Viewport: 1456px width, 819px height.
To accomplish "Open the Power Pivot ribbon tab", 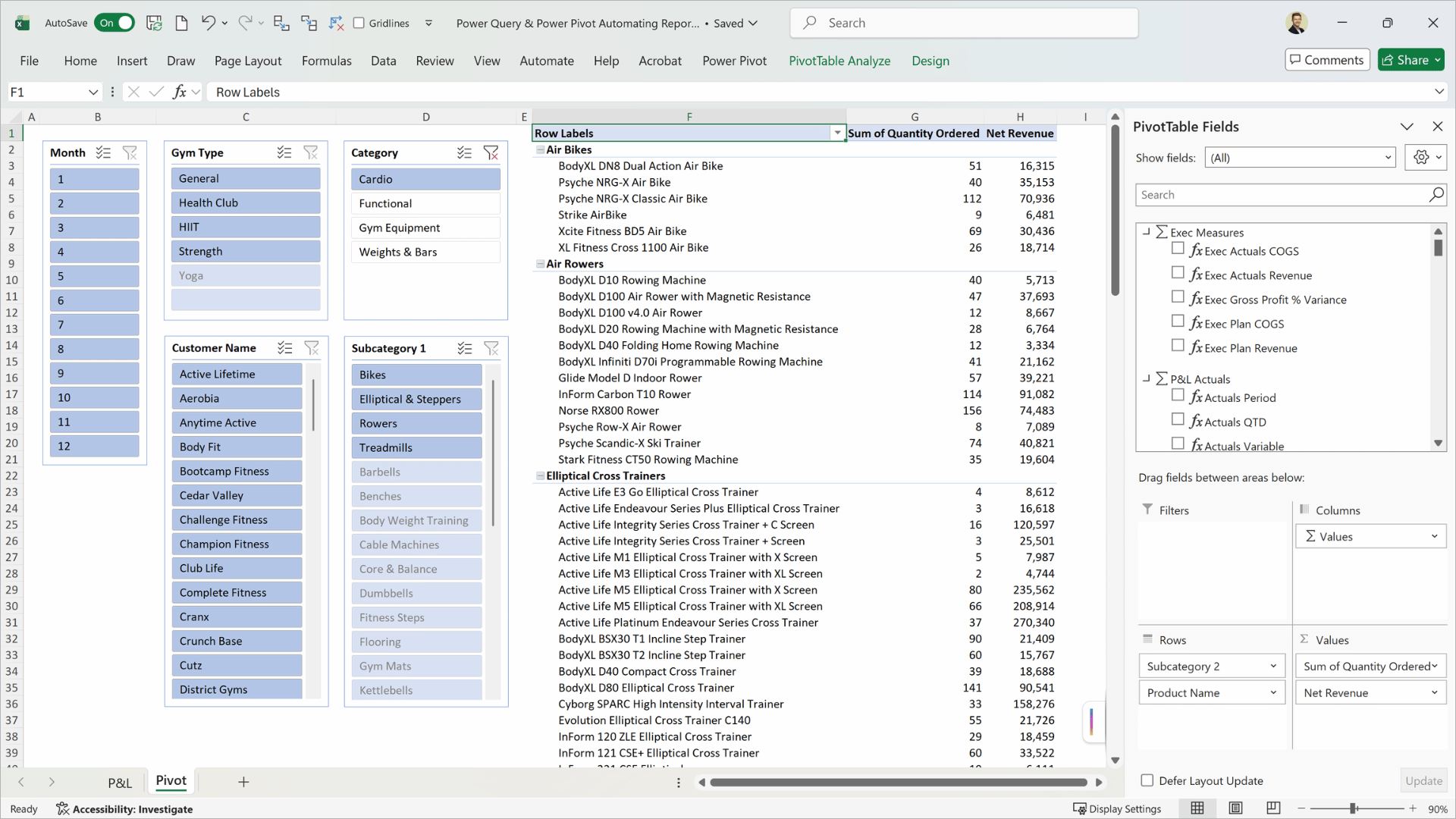I will coord(734,61).
